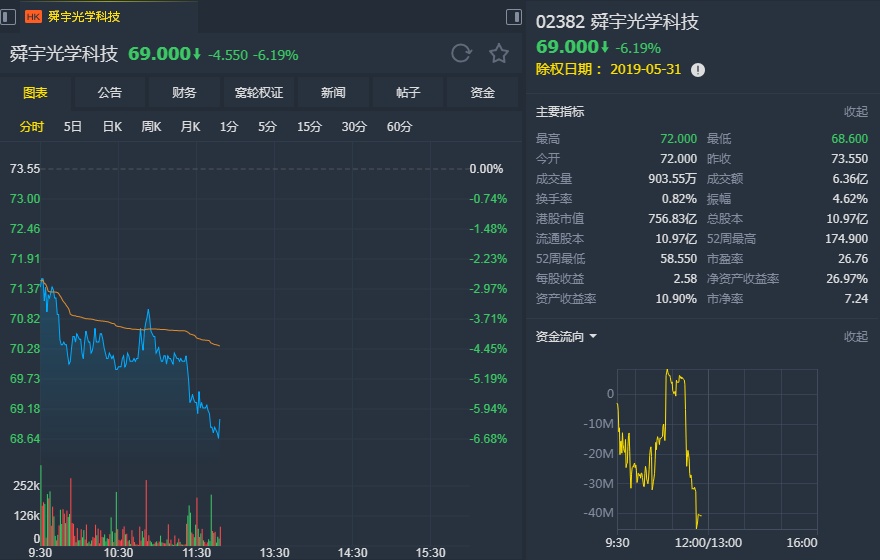Toggle the left sidebar panel icon

(x=9, y=16)
